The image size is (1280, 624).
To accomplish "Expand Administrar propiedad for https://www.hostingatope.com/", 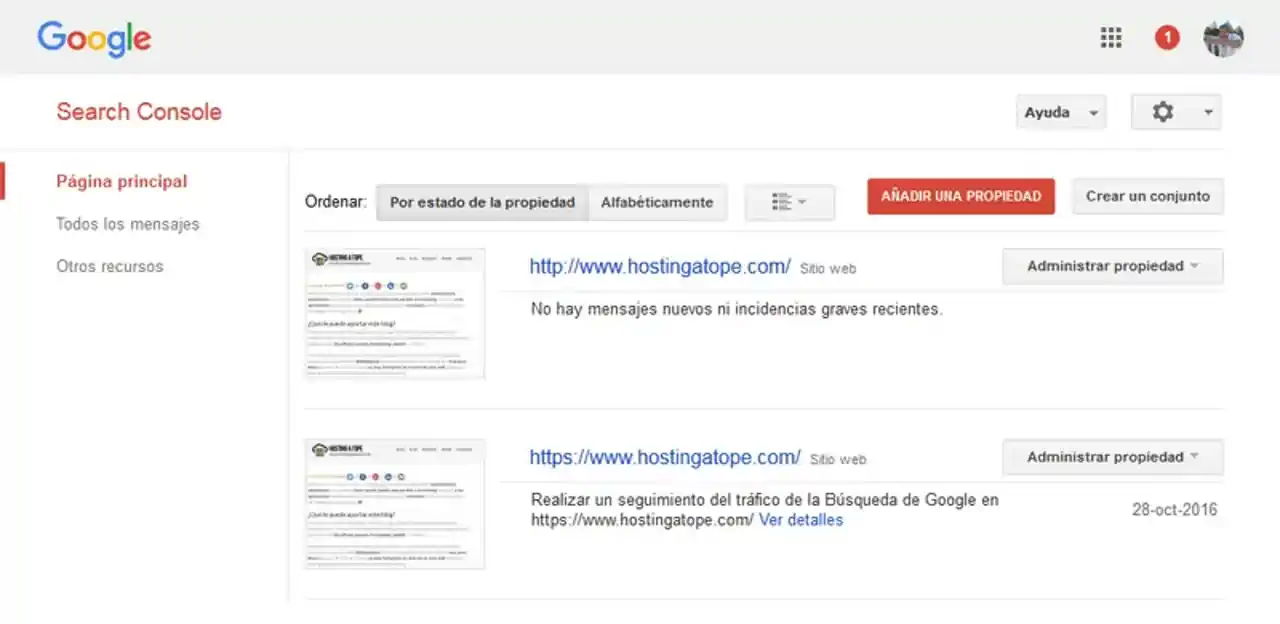I will pos(1112,457).
